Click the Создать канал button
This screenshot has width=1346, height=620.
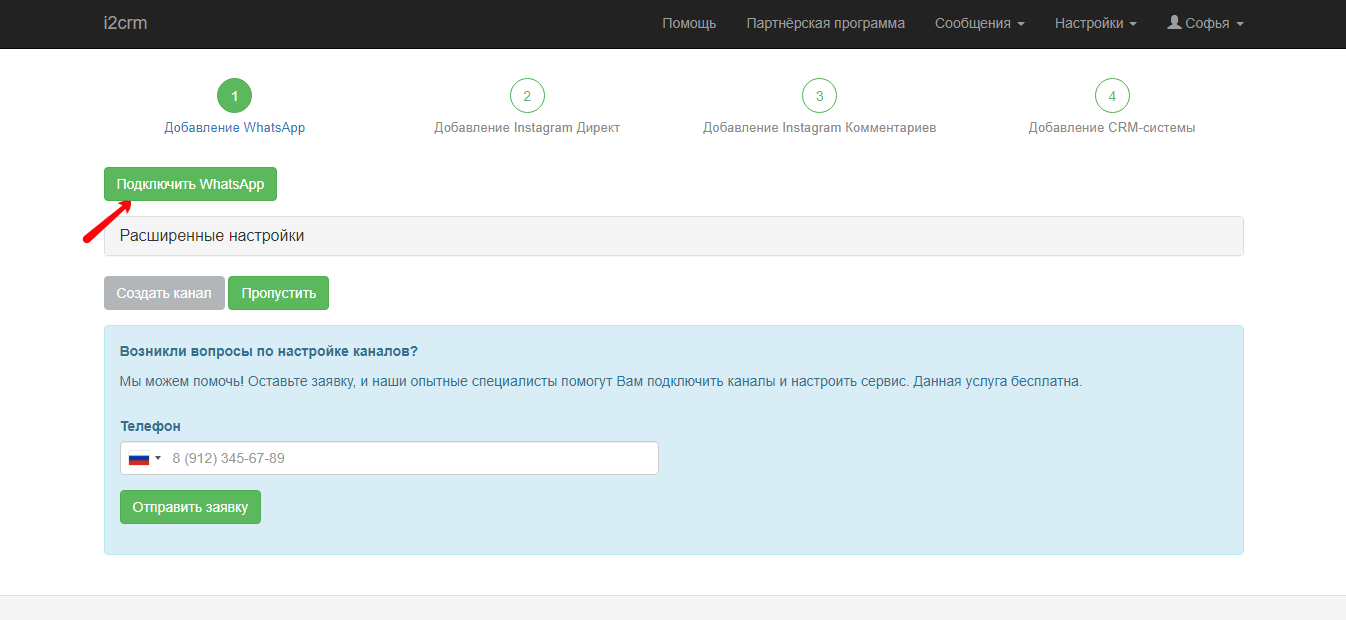coord(164,293)
